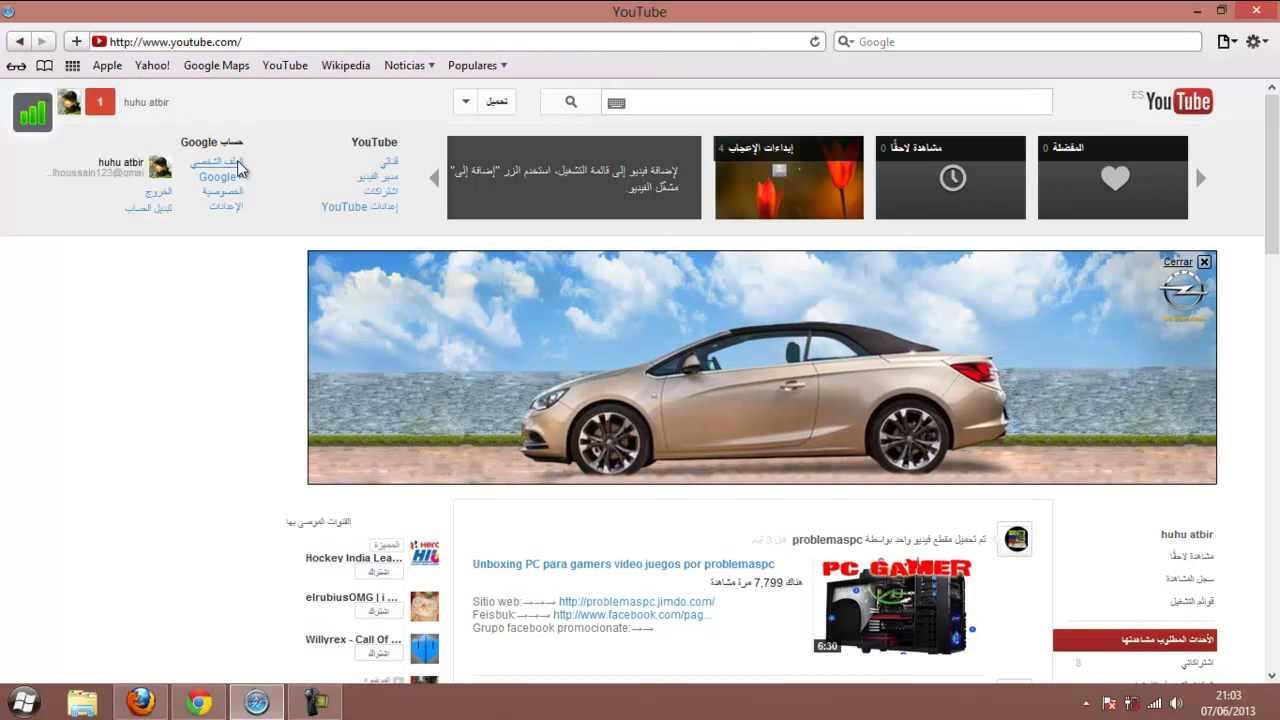This screenshot has width=1280, height=720.
Task: Open Unboxing PC para gamers video title
Action: point(623,564)
